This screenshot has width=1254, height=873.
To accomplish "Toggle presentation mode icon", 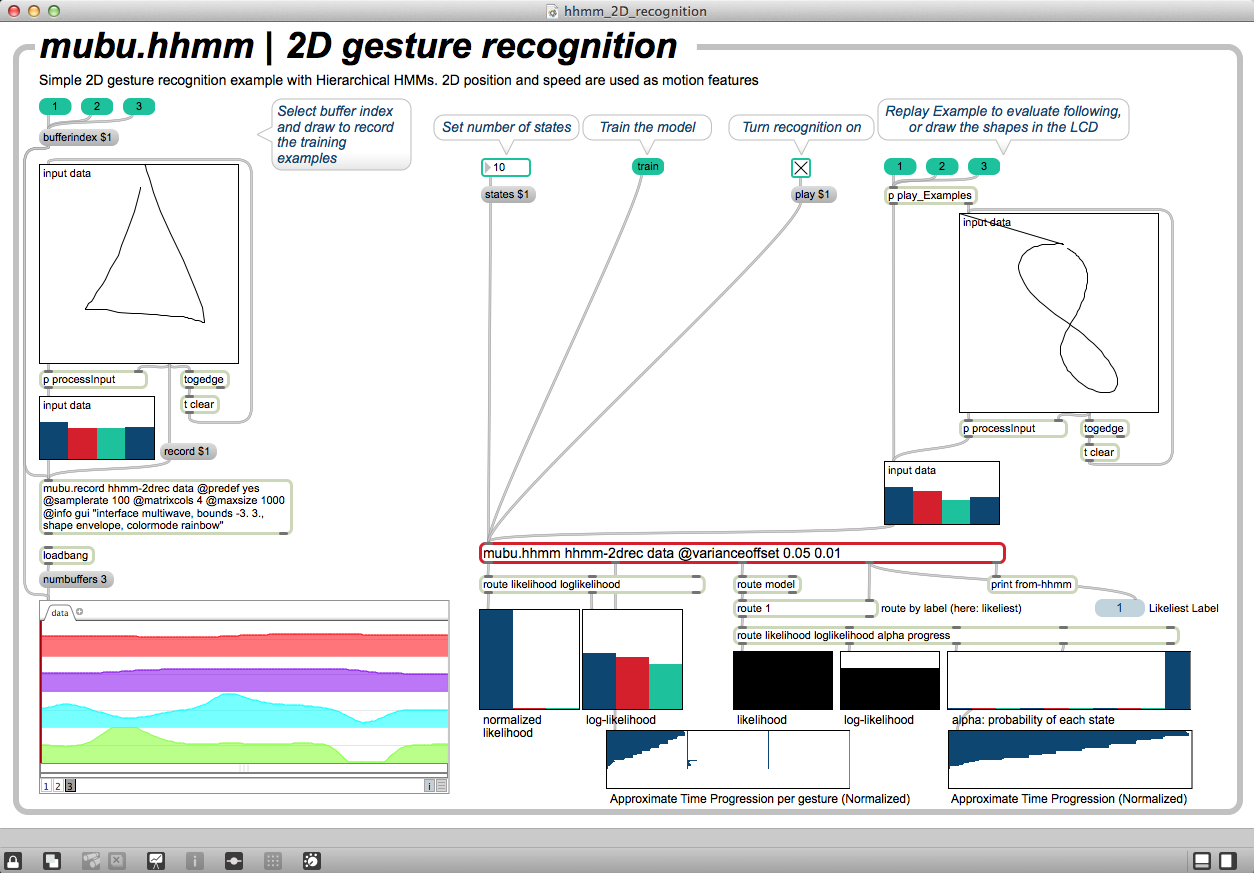I will pyautogui.click(x=156, y=860).
